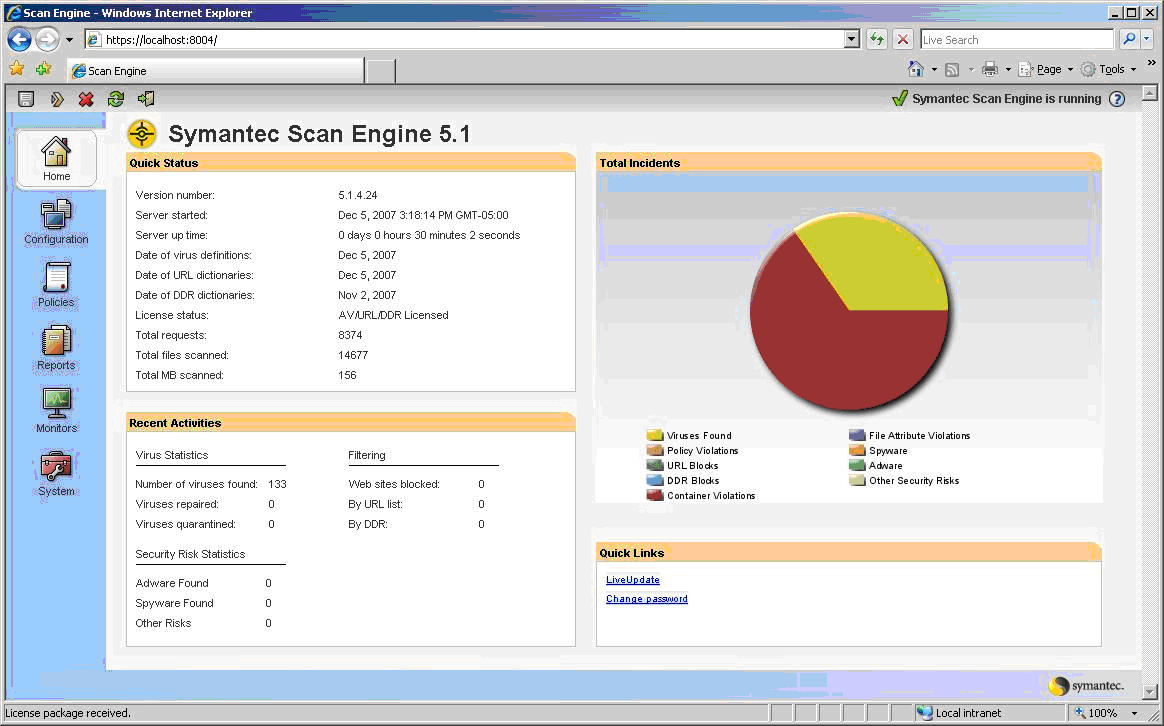Open the Recent Pages dropdown arrow
Image resolution: width=1164 pixels, height=726 pixels.
coord(70,39)
